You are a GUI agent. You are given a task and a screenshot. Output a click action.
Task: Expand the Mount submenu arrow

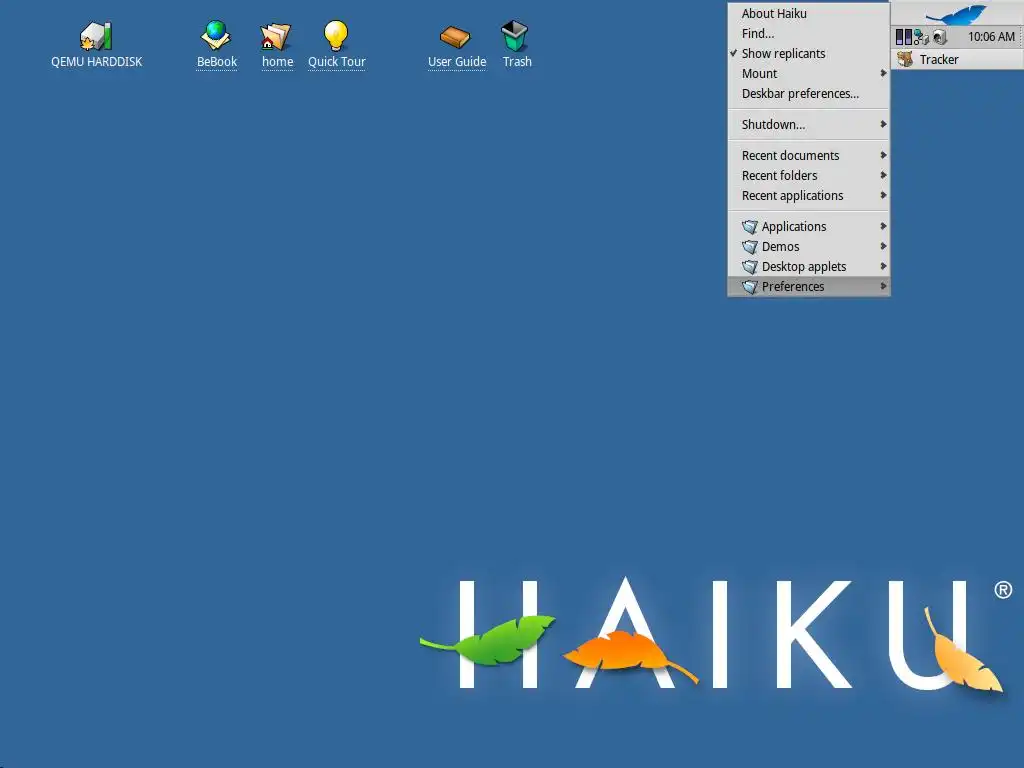pos(883,73)
